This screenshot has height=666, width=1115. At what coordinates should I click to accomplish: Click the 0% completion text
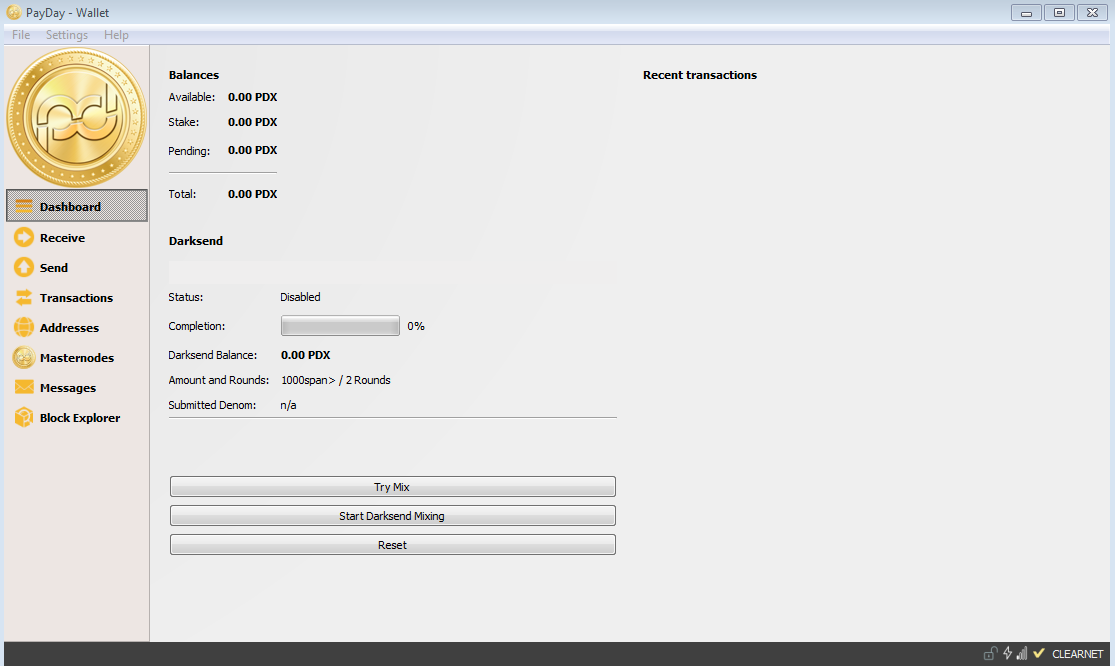click(x=416, y=326)
